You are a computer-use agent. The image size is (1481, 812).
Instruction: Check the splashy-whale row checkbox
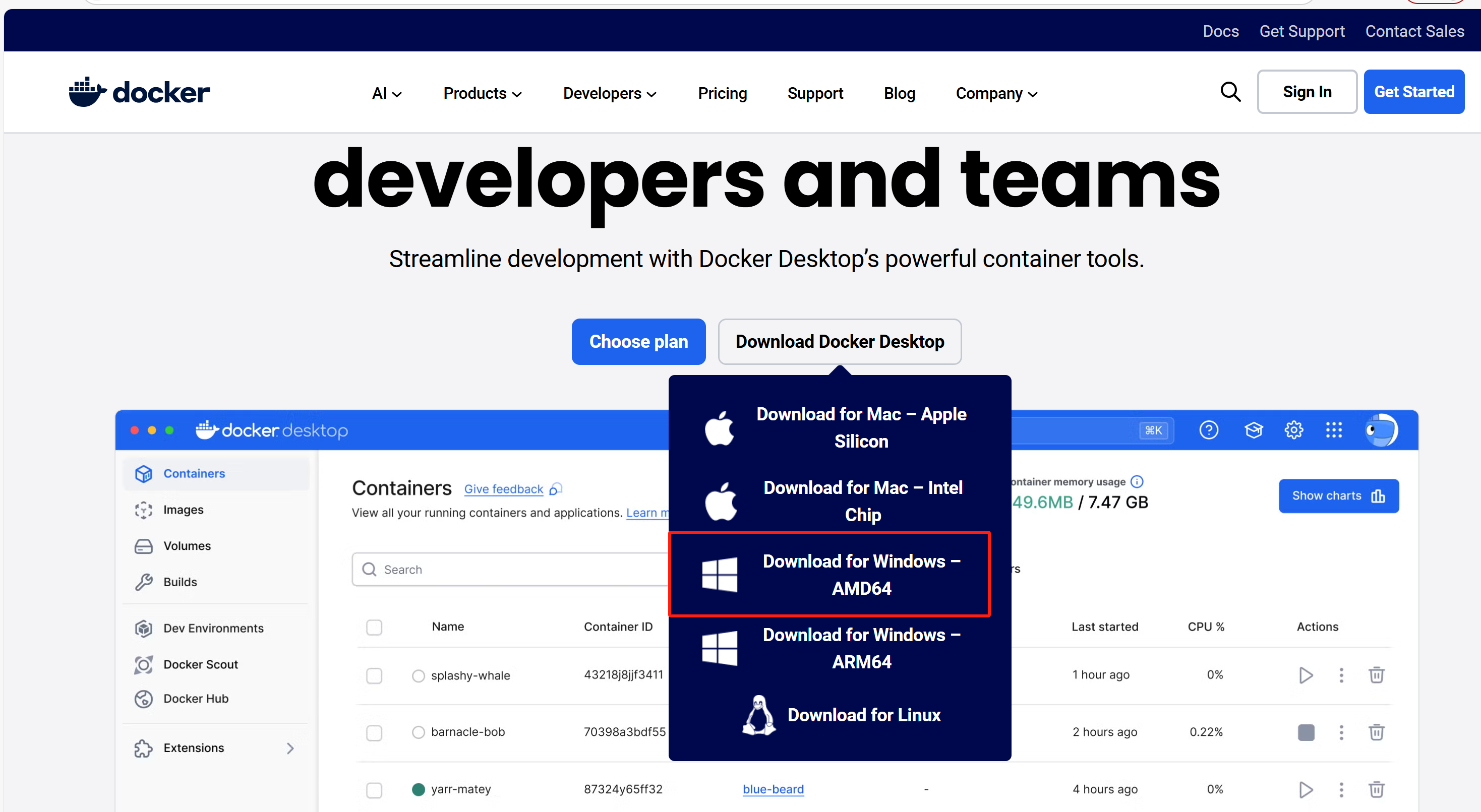(x=374, y=675)
